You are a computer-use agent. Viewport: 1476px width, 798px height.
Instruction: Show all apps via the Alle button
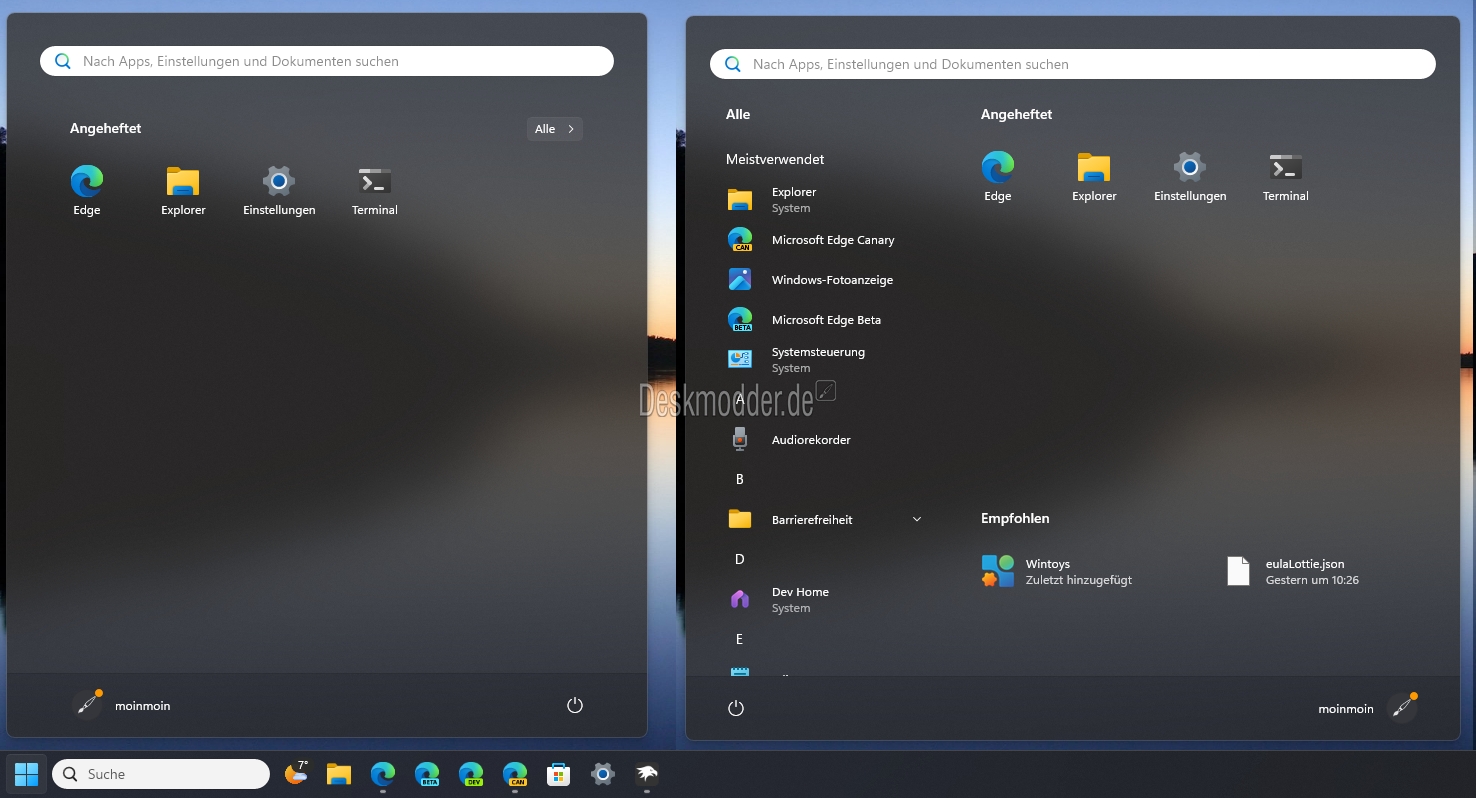click(x=555, y=129)
